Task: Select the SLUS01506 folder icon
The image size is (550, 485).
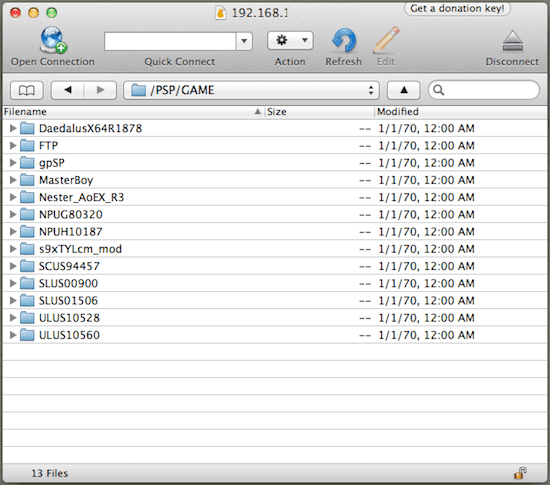Action: tap(27, 300)
